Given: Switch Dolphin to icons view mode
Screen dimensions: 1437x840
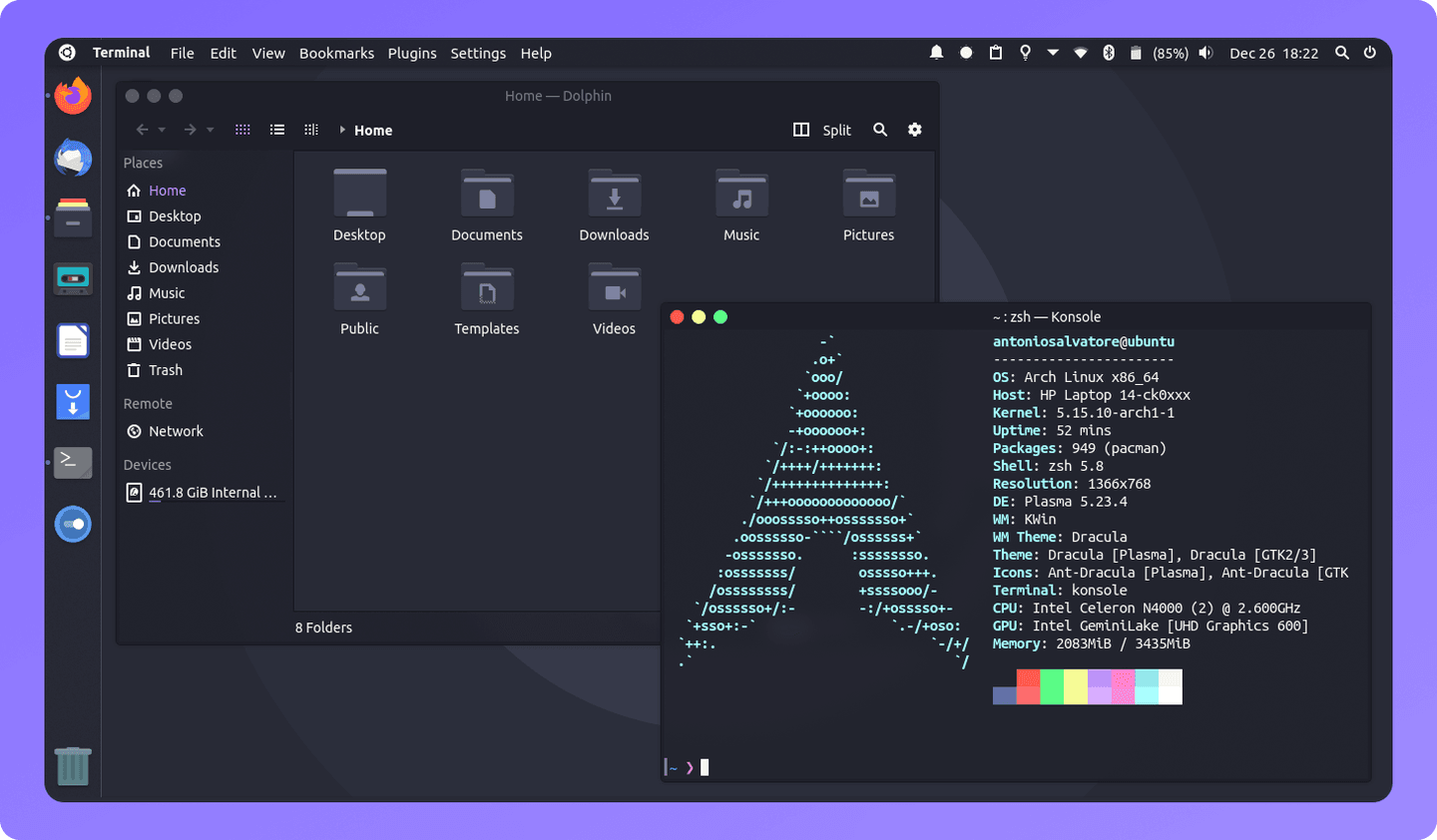Looking at the screenshot, I should pos(242,129).
